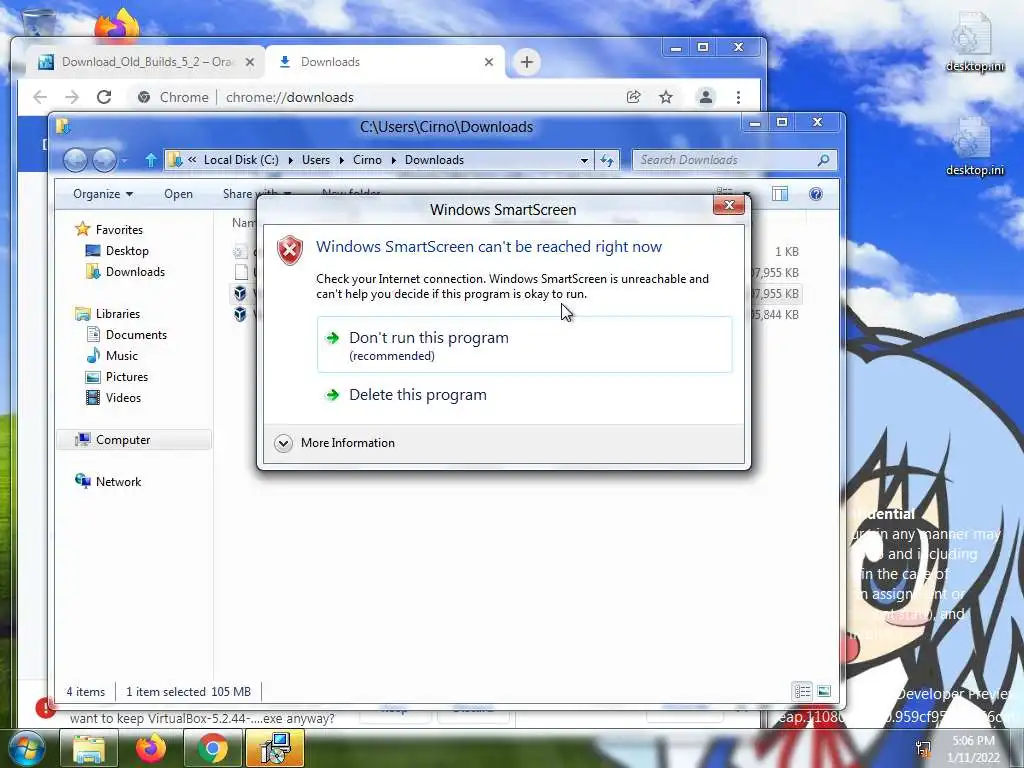Click the Search Downloads field
Viewport: 1024px width, 768px height.
point(734,160)
